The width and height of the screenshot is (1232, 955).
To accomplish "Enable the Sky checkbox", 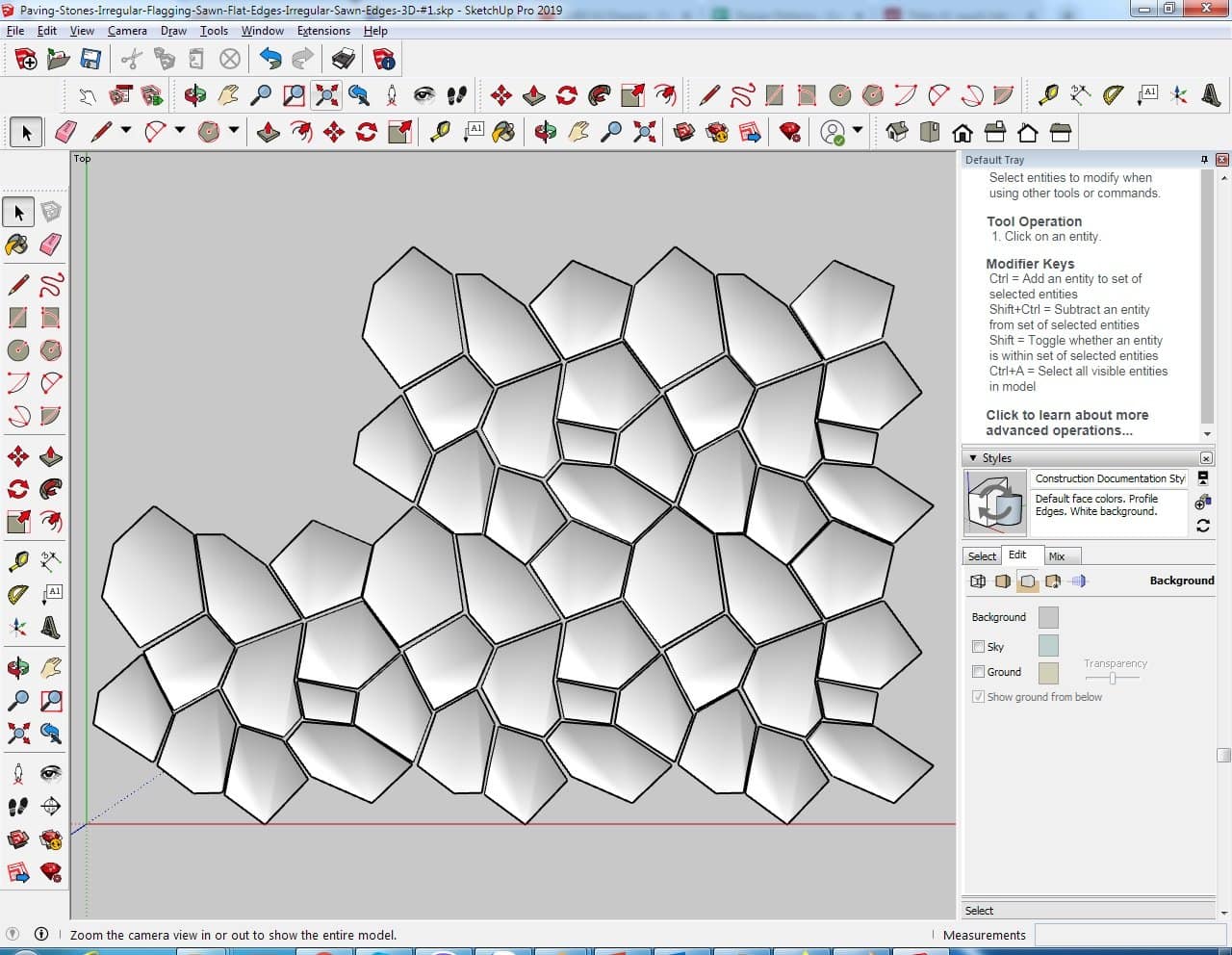I will click(x=978, y=647).
